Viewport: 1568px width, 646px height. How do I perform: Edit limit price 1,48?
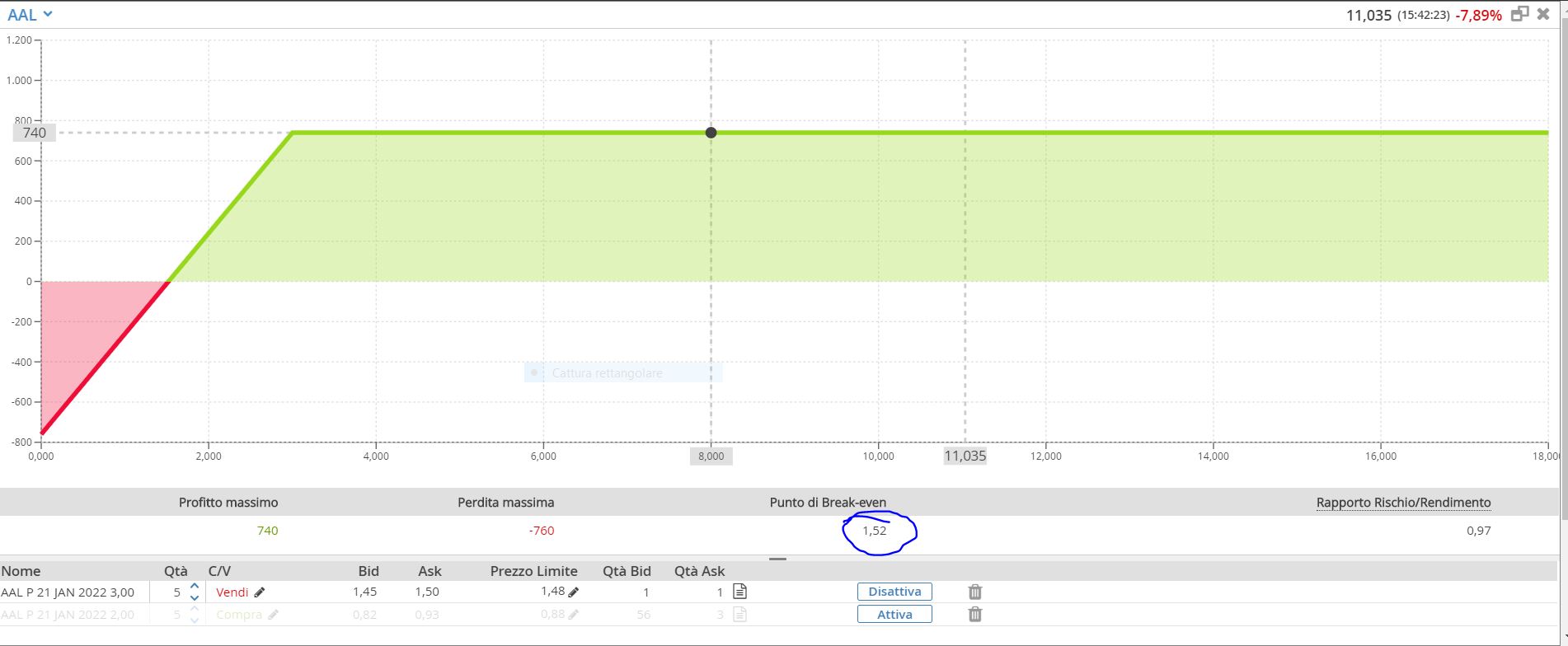(574, 592)
